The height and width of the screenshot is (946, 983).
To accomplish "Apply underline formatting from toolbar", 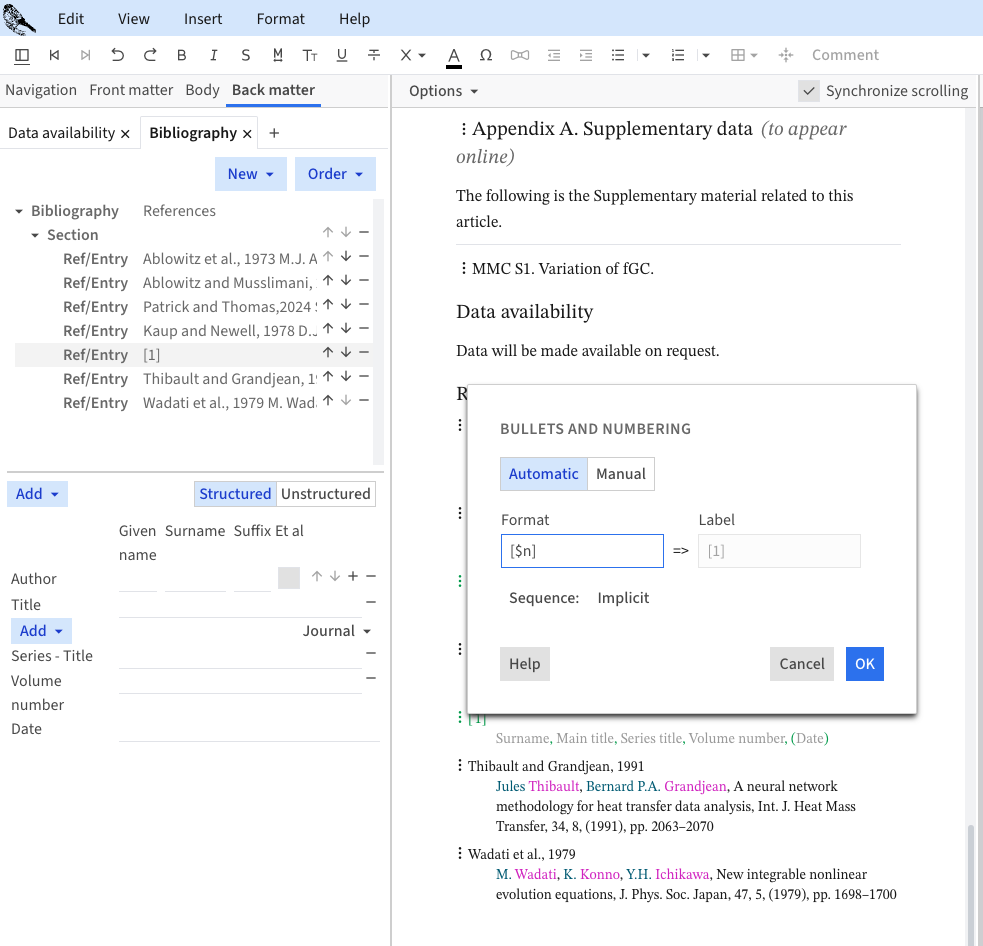I will click(x=342, y=55).
